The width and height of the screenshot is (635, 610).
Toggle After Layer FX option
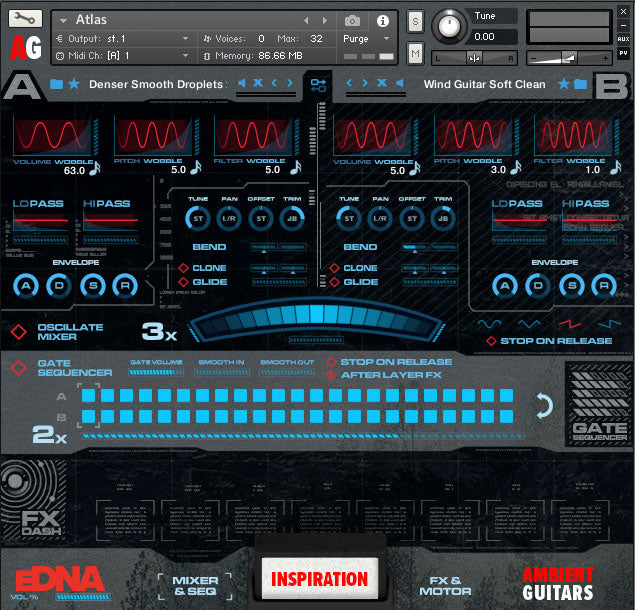332,375
